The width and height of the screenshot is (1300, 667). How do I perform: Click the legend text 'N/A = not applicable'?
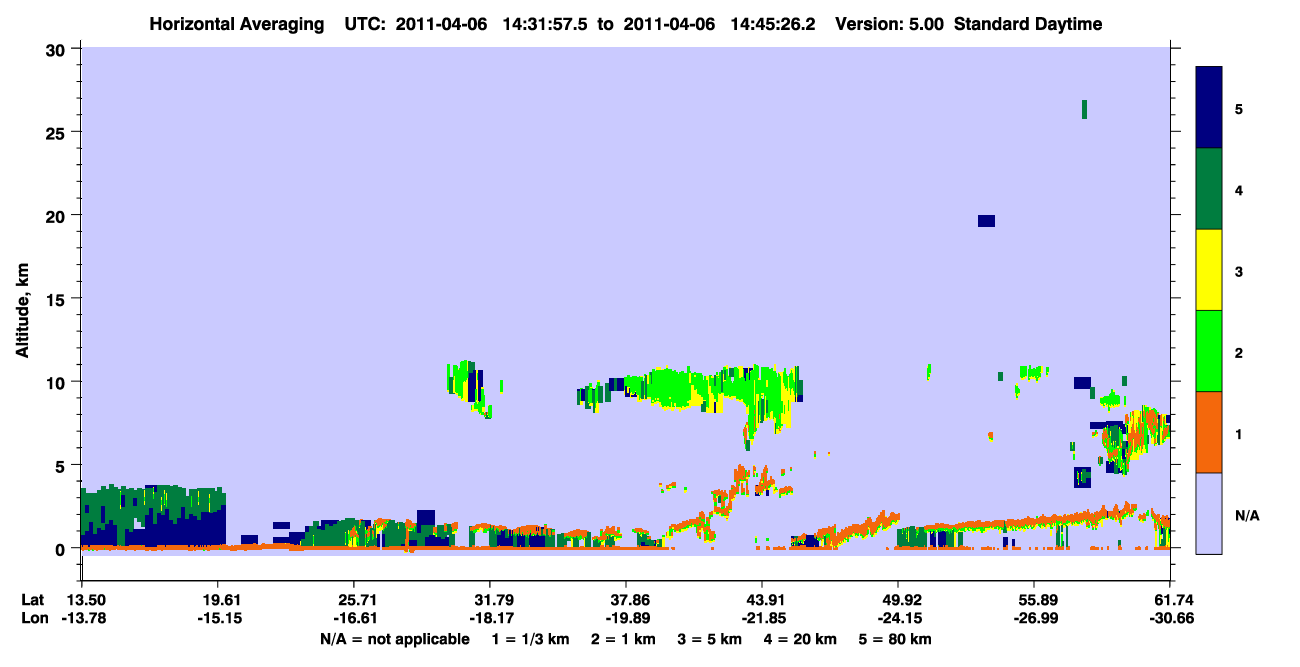[394, 639]
